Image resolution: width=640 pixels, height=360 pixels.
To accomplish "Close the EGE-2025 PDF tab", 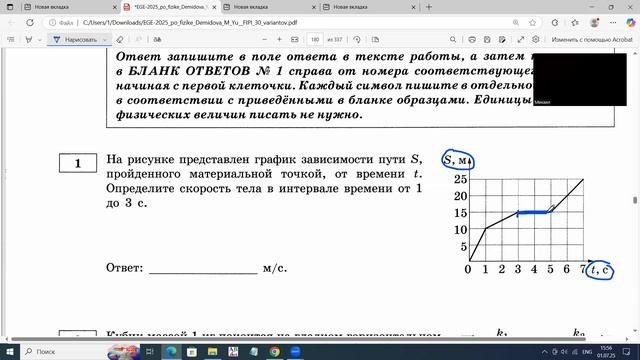I will 214,7.
